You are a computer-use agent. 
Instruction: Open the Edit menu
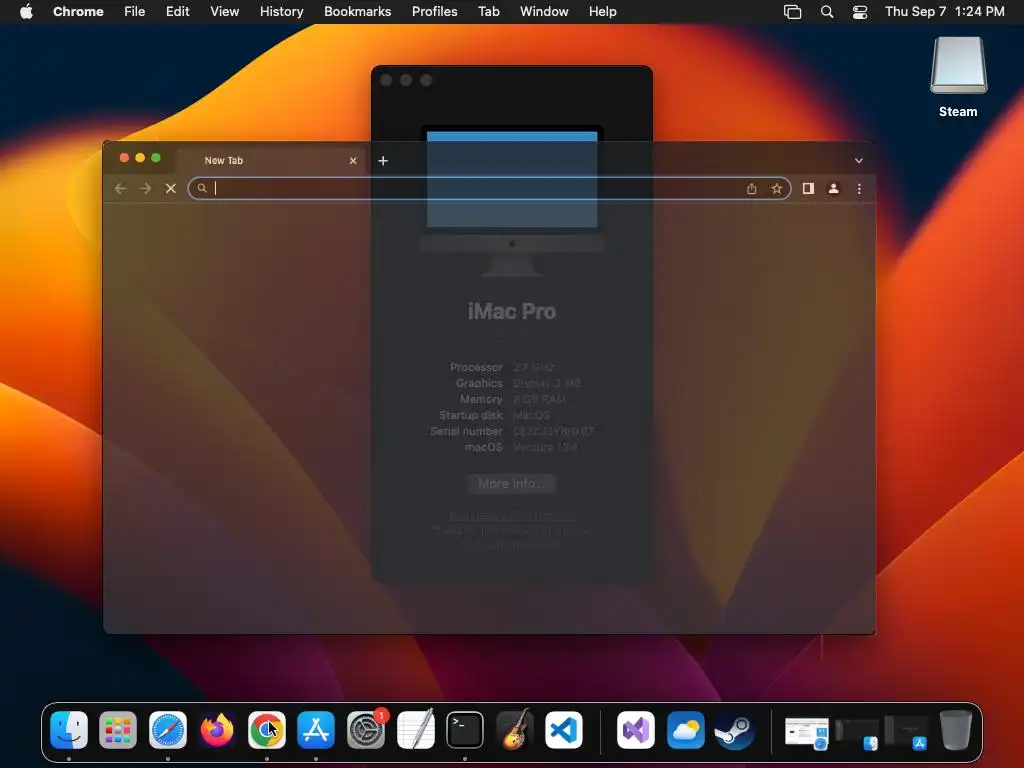tap(177, 12)
